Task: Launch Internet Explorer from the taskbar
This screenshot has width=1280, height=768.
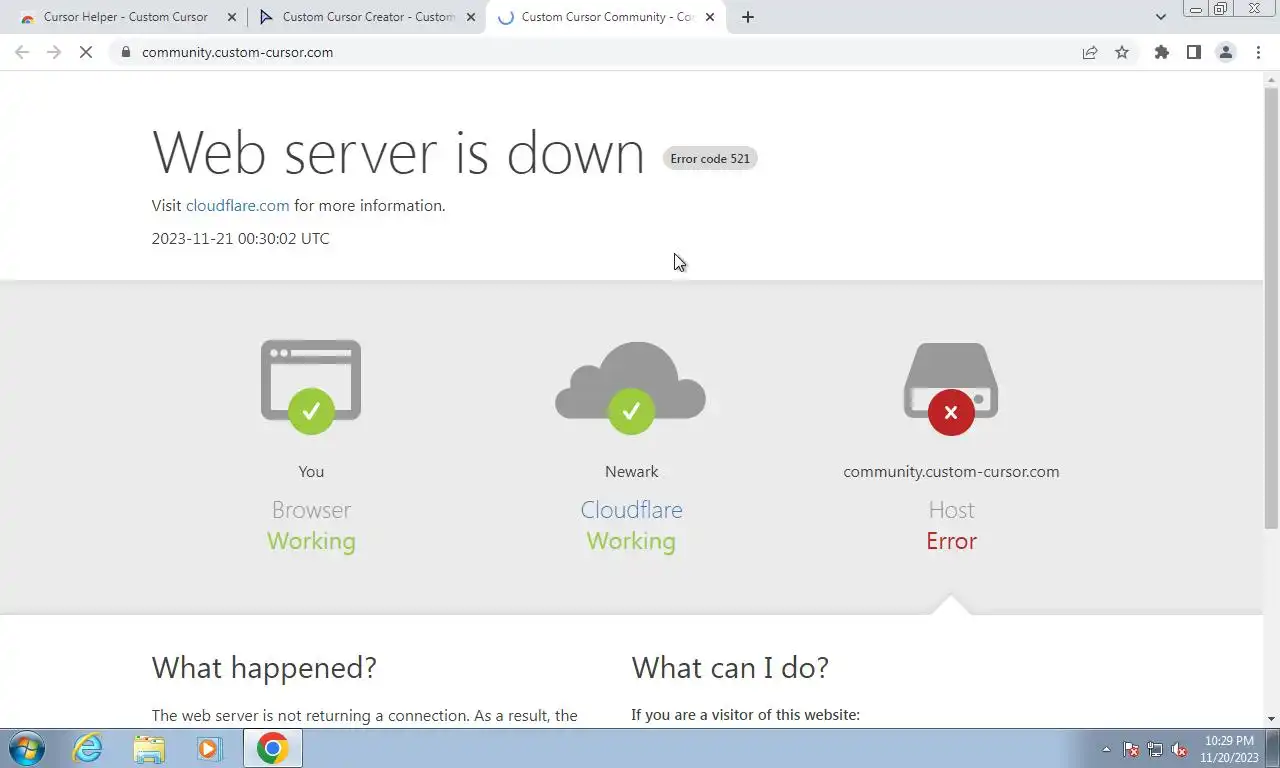Action: (88, 748)
